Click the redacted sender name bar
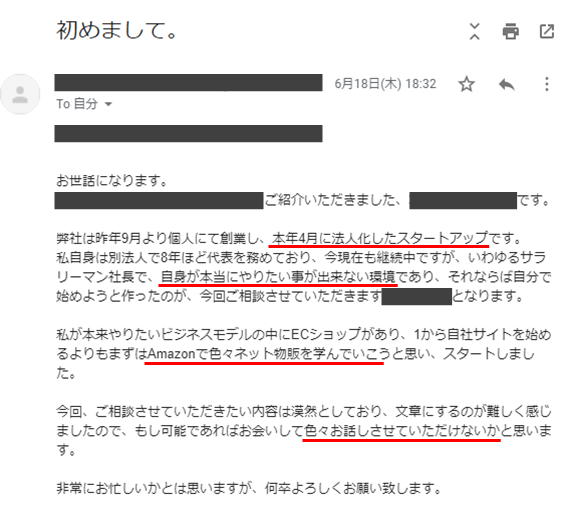The image size is (571, 512). [188, 83]
